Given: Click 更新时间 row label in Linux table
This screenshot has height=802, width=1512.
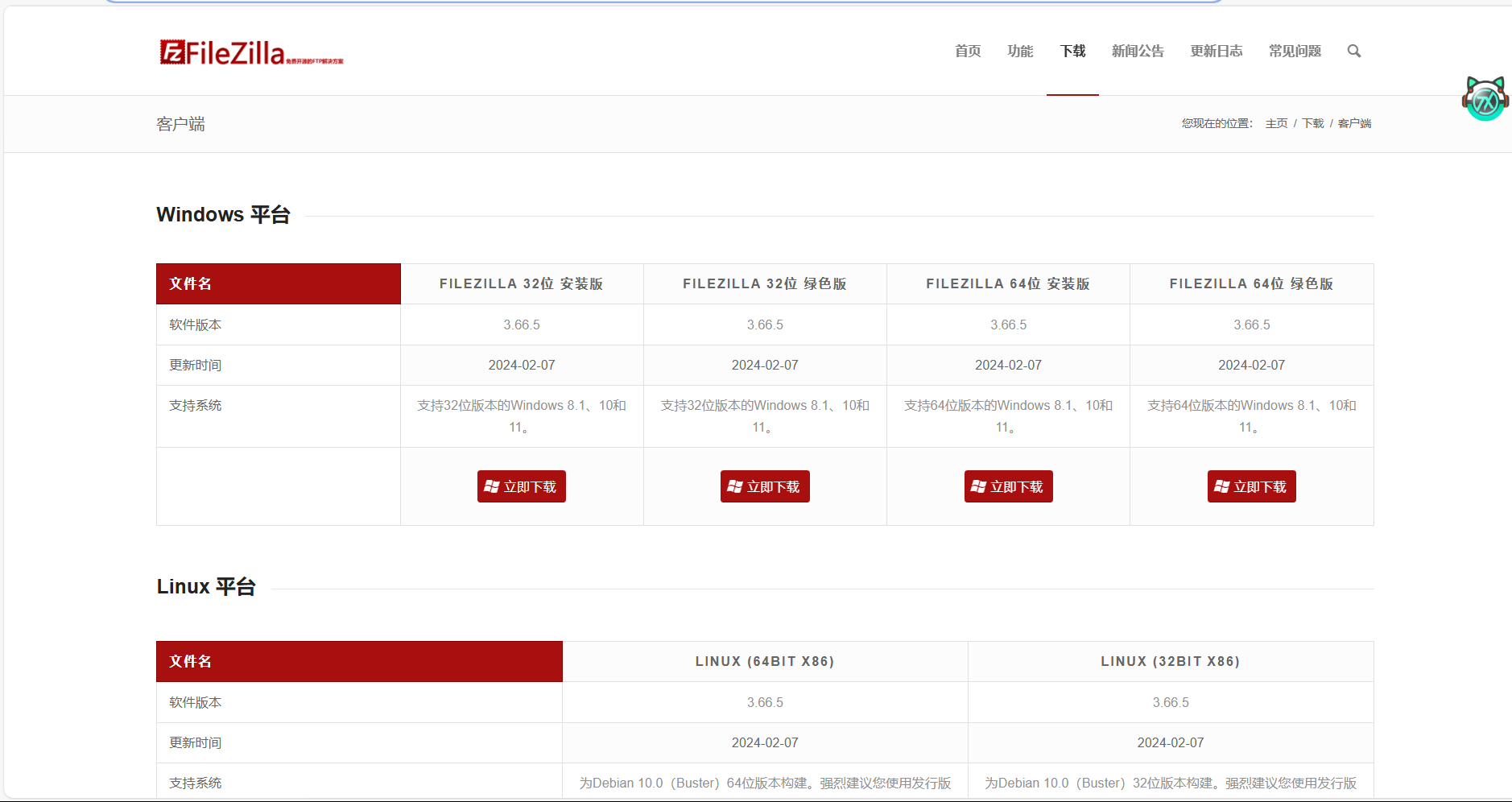Looking at the screenshot, I should [195, 742].
